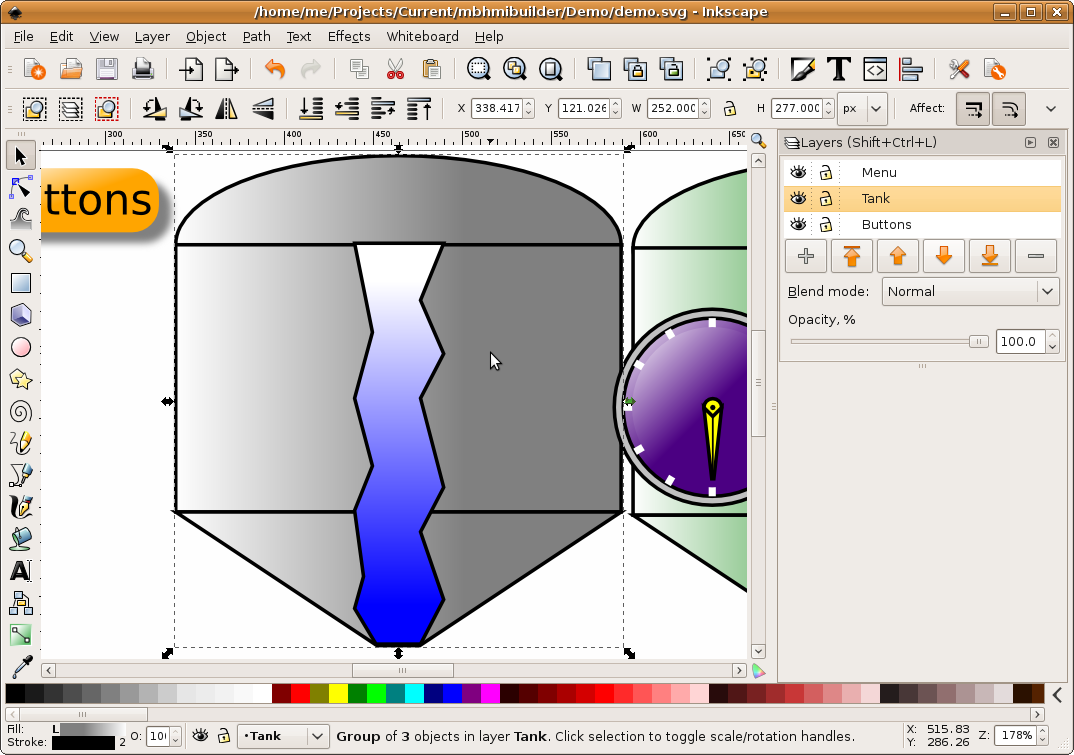Image resolution: width=1074 pixels, height=755 pixels.
Task: Click X coordinate spinner arrows
Action: point(528,108)
